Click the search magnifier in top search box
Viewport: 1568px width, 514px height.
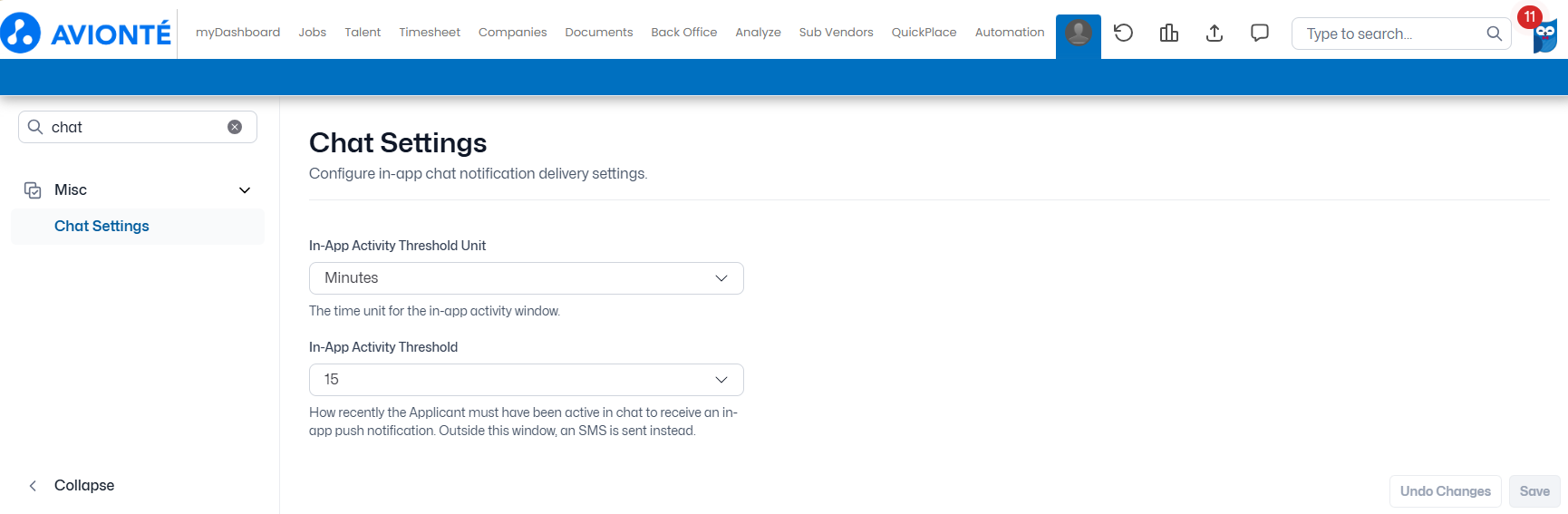tap(1495, 34)
